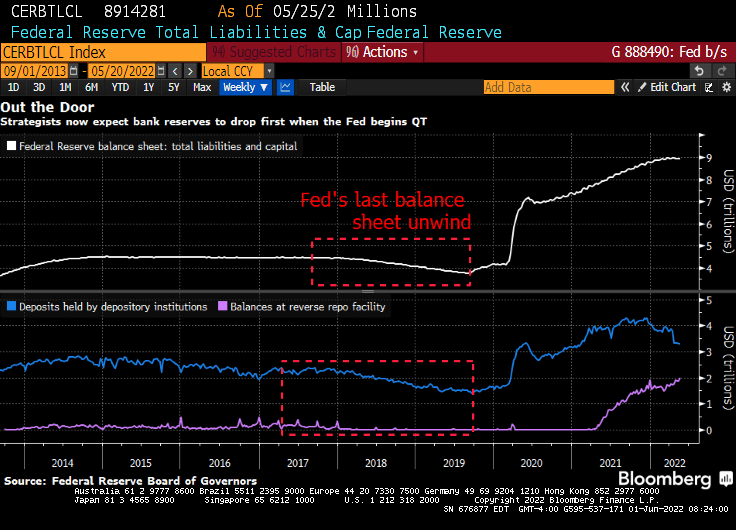Select the 1Y time range
Image resolution: width=736 pixels, height=530 pixels.
tap(148, 87)
